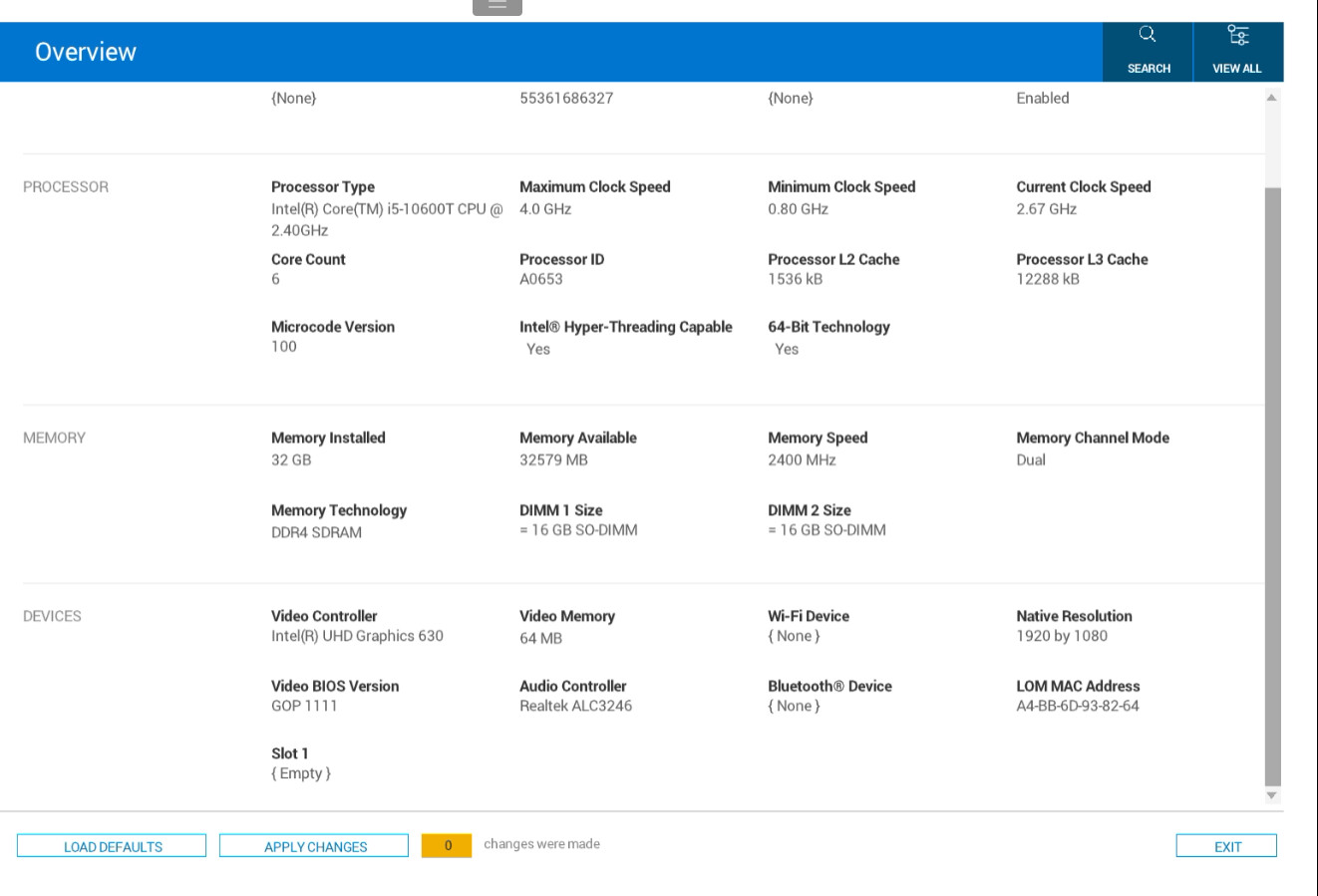Click the 4.0 GHz value

pyautogui.click(x=545, y=209)
